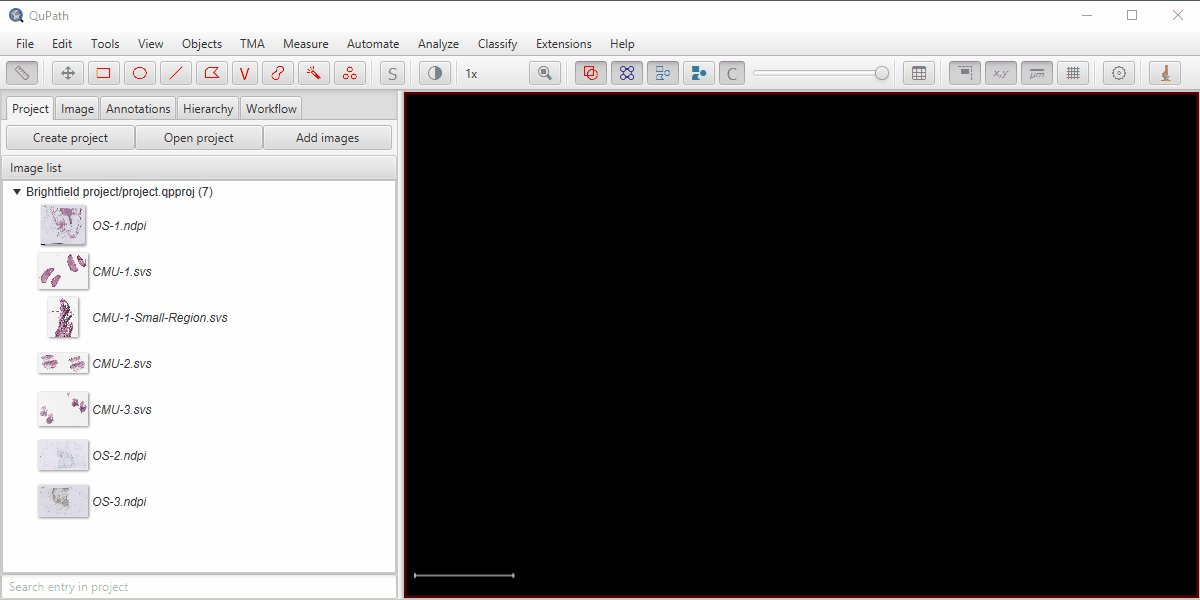Screen dimensions: 1200x600
Task: Select the Brush tool
Action: coord(279,73)
